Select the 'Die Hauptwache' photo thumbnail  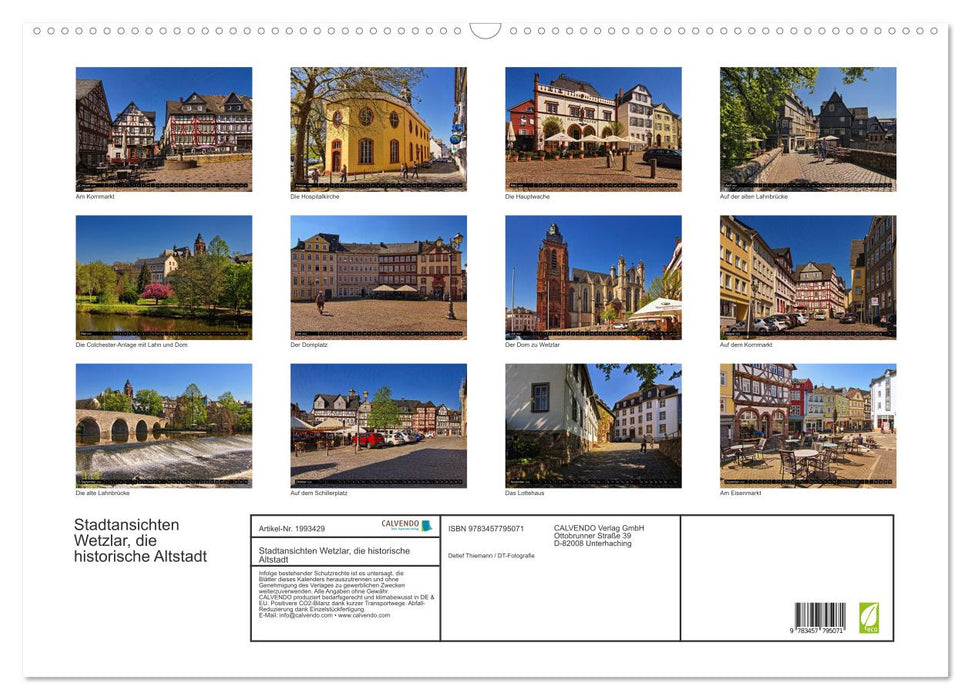pos(593,128)
